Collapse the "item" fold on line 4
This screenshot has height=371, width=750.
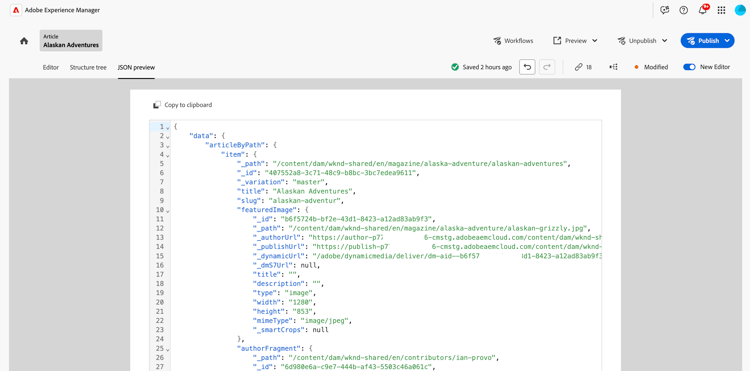168,155
